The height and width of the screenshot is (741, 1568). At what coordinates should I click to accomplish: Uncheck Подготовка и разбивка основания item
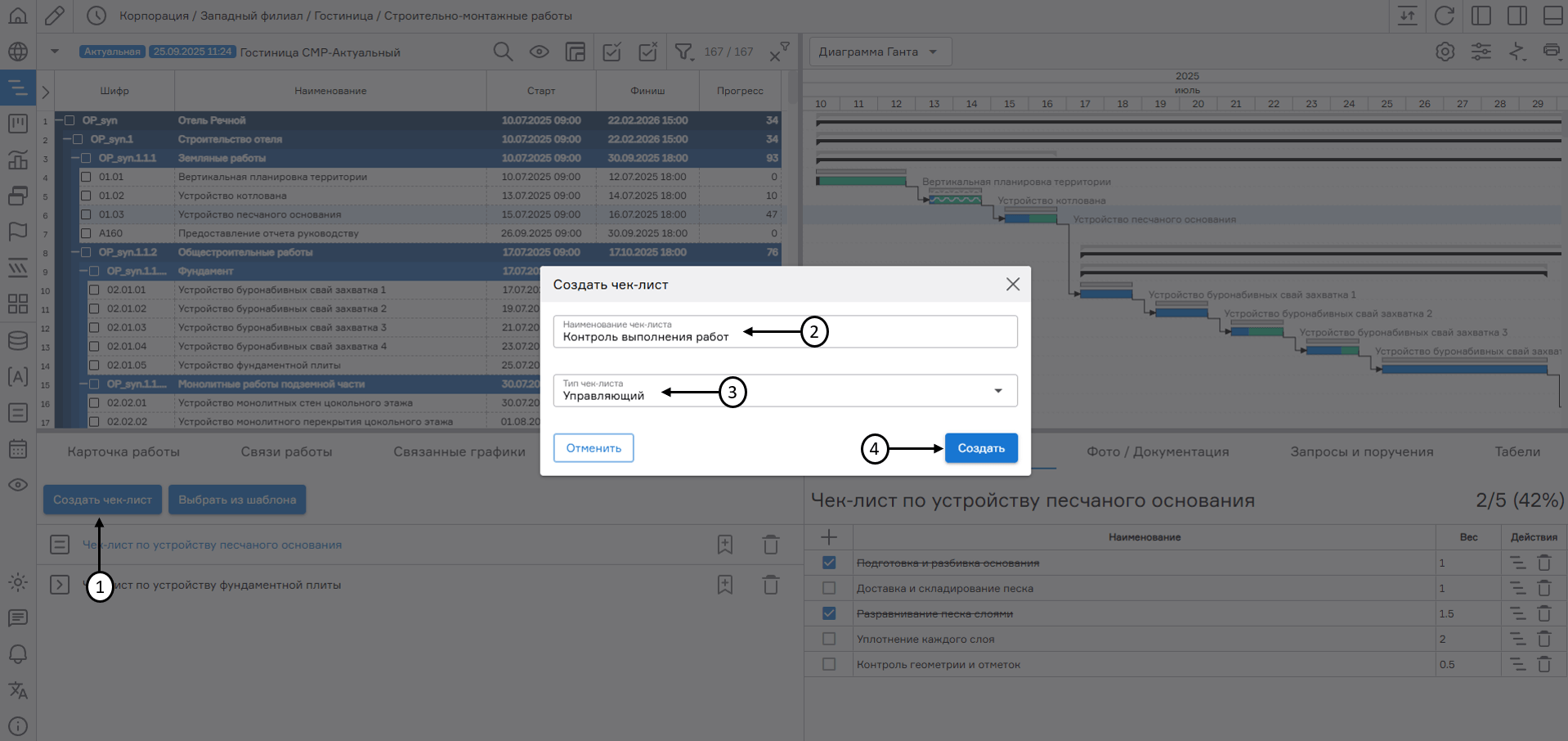pos(829,563)
